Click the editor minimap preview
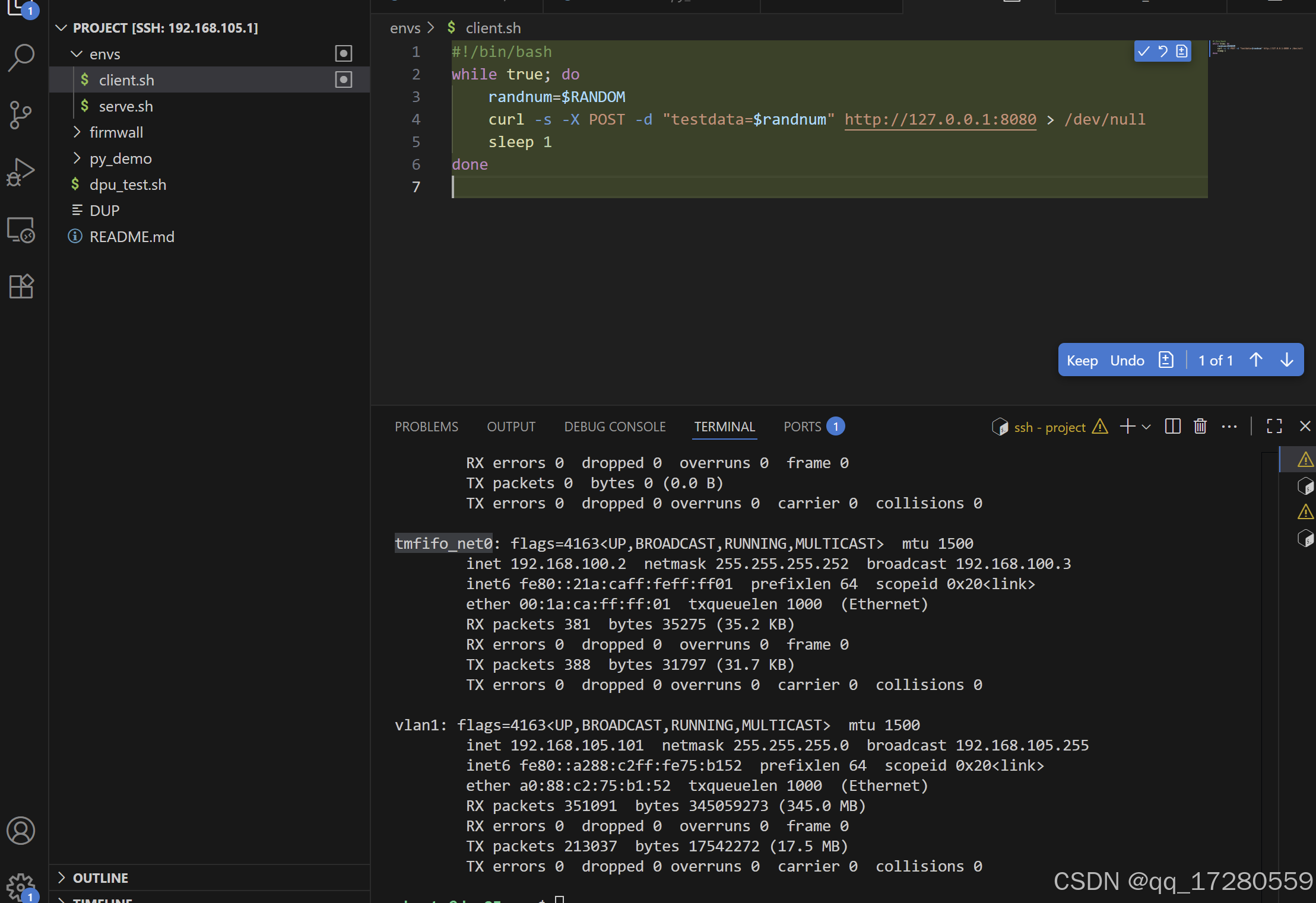Viewport: 1316px width, 903px height. pos(1257,47)
